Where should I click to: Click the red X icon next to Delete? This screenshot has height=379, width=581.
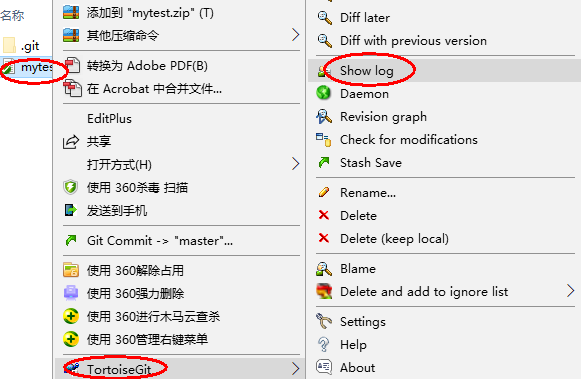[324, 215]
